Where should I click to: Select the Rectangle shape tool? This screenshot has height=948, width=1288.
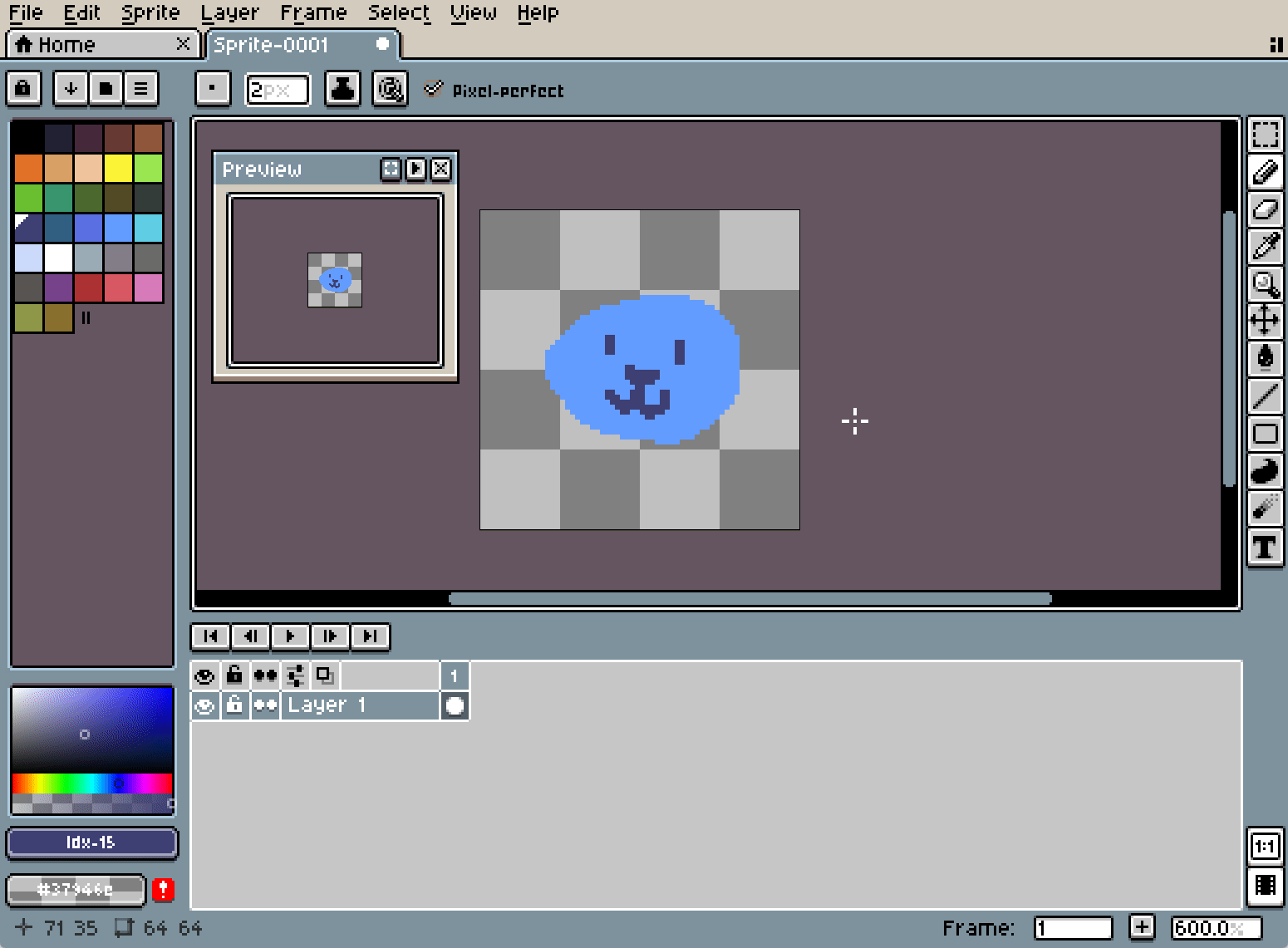click(x=1265, y=433)
